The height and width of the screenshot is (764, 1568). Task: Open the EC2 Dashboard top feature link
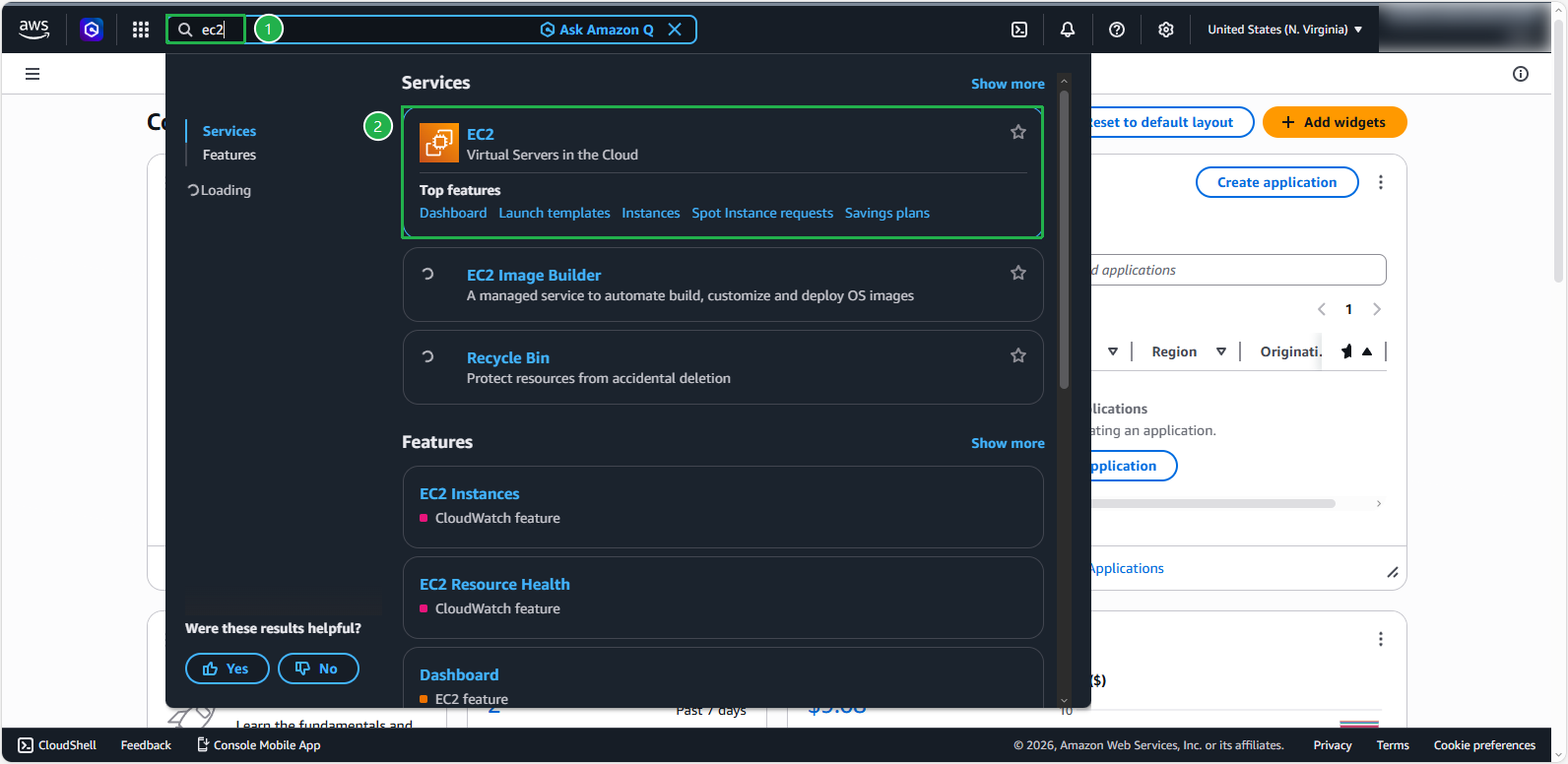click(x=453, y=213)
